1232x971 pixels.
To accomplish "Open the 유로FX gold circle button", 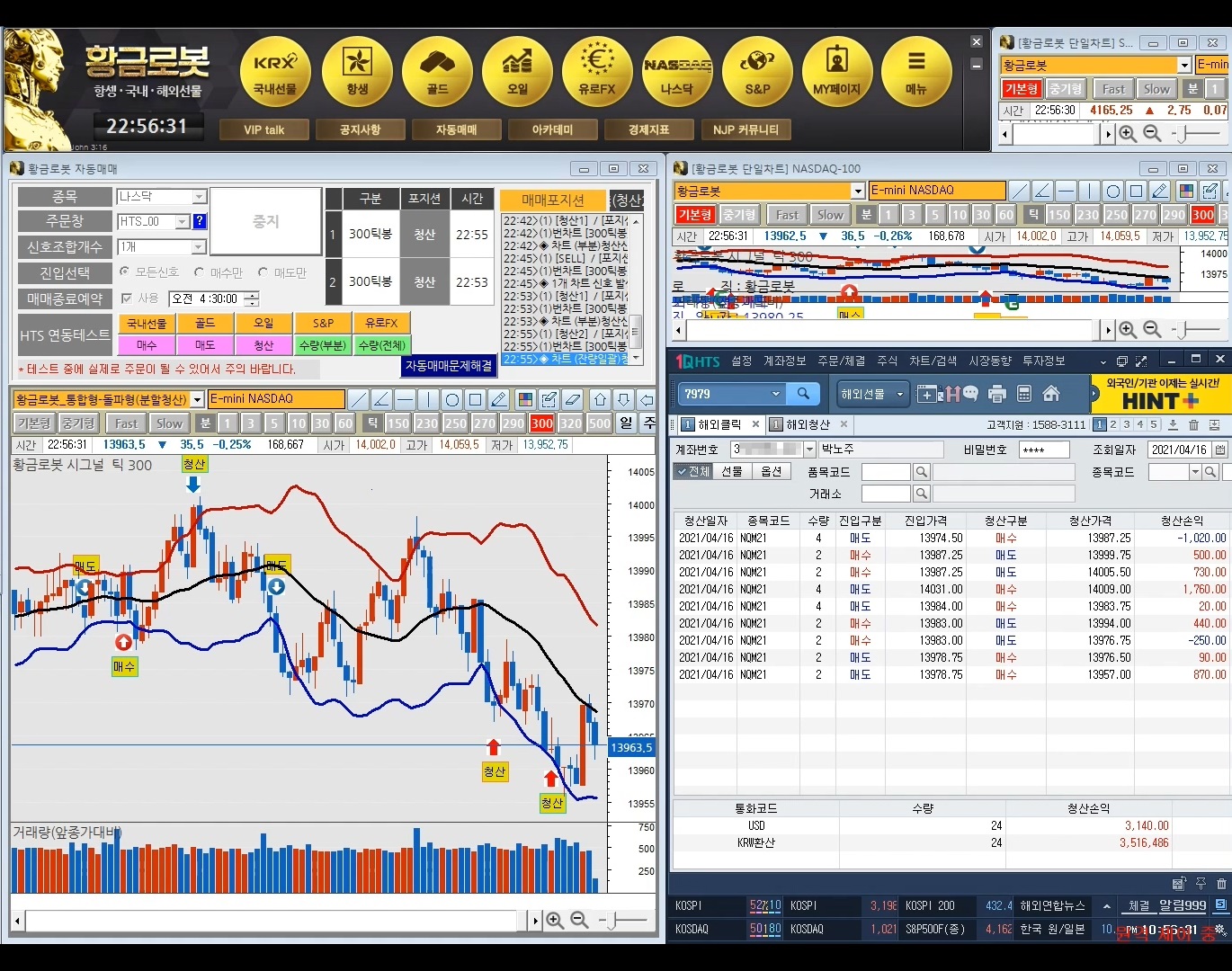I will [x=597, y=73].
